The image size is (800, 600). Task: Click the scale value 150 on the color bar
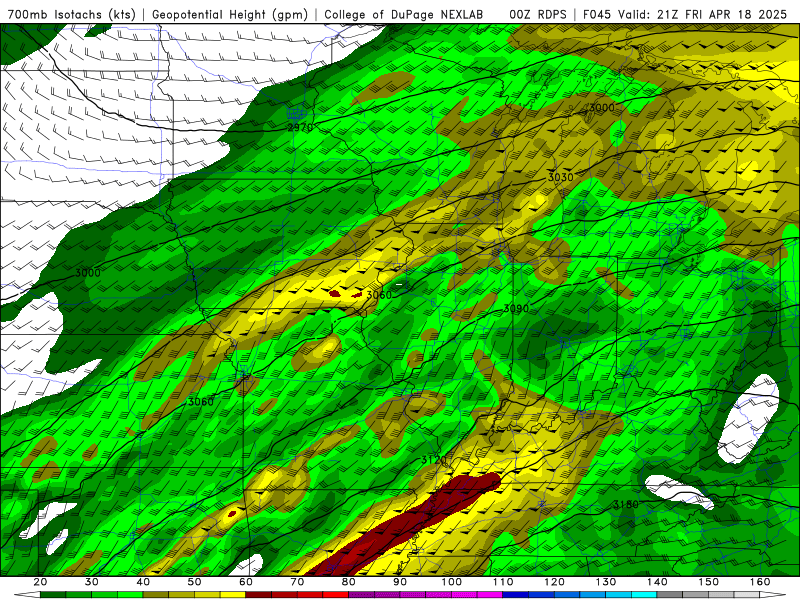click(709, 582)
